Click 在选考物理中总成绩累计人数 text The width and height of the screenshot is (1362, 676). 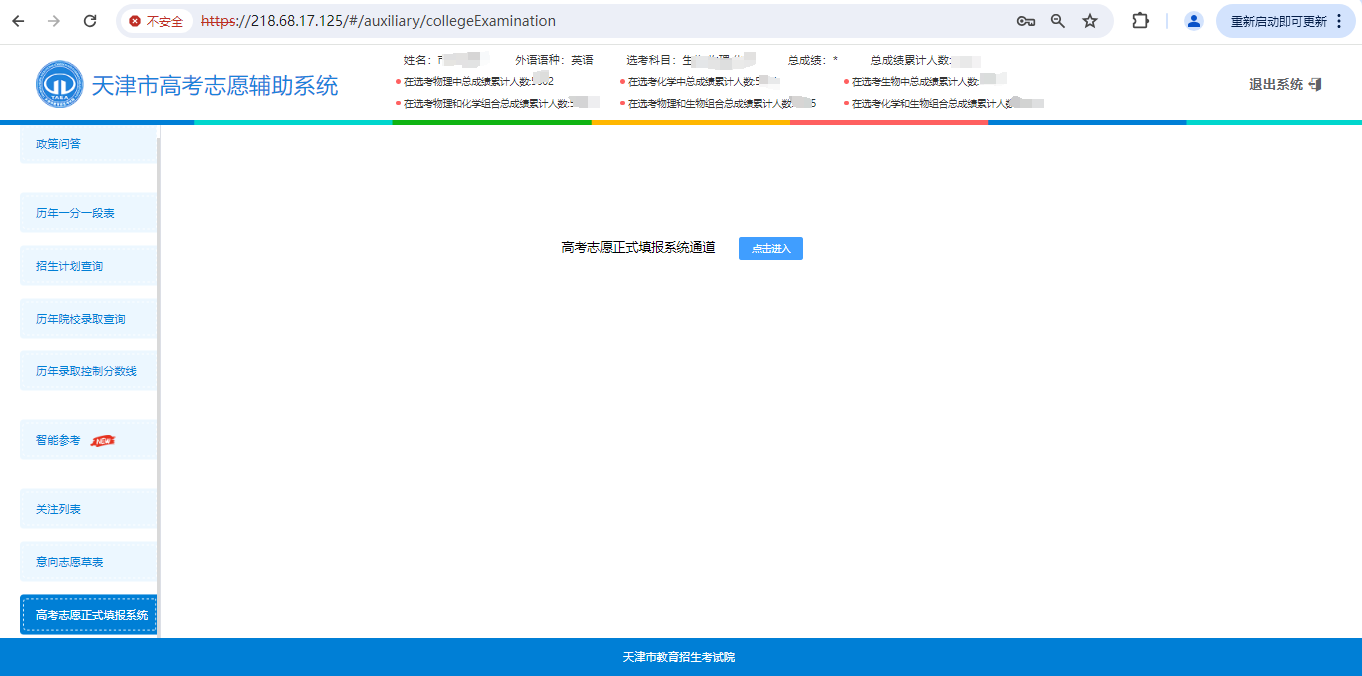pos(467,81)
